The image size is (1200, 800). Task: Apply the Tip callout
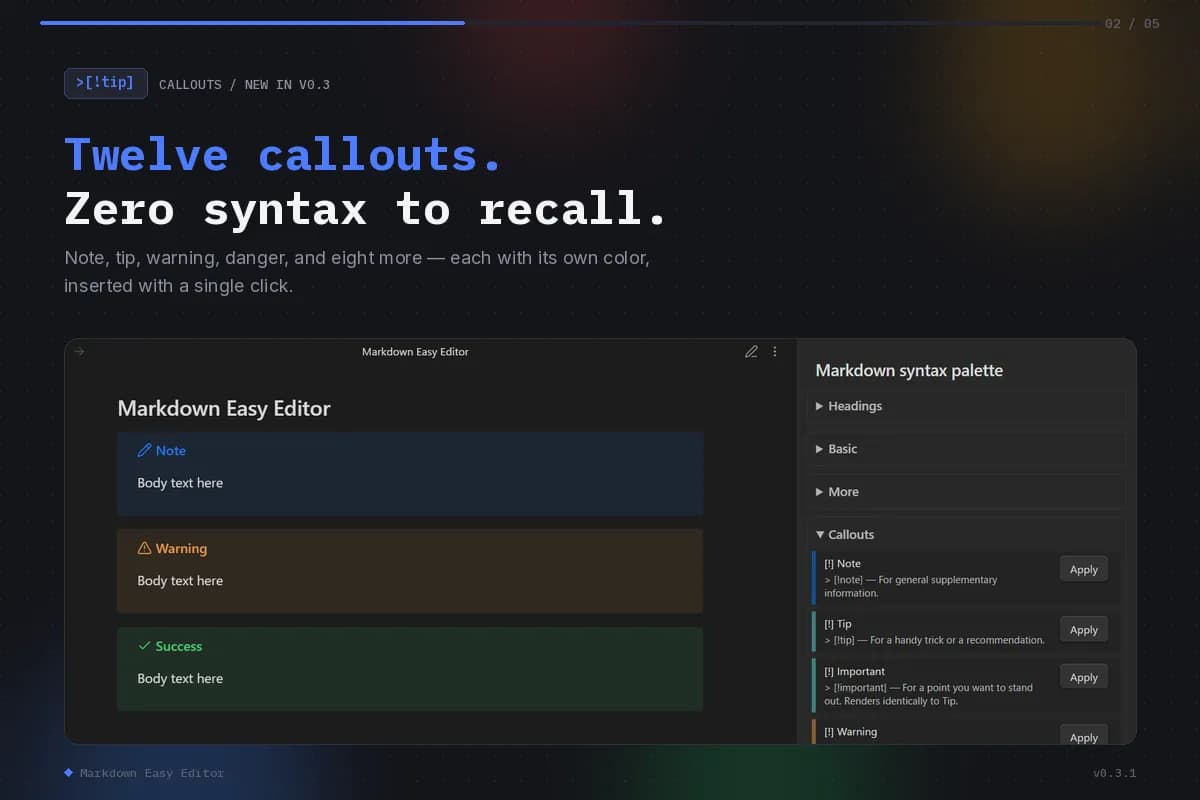coord(1084,630)
